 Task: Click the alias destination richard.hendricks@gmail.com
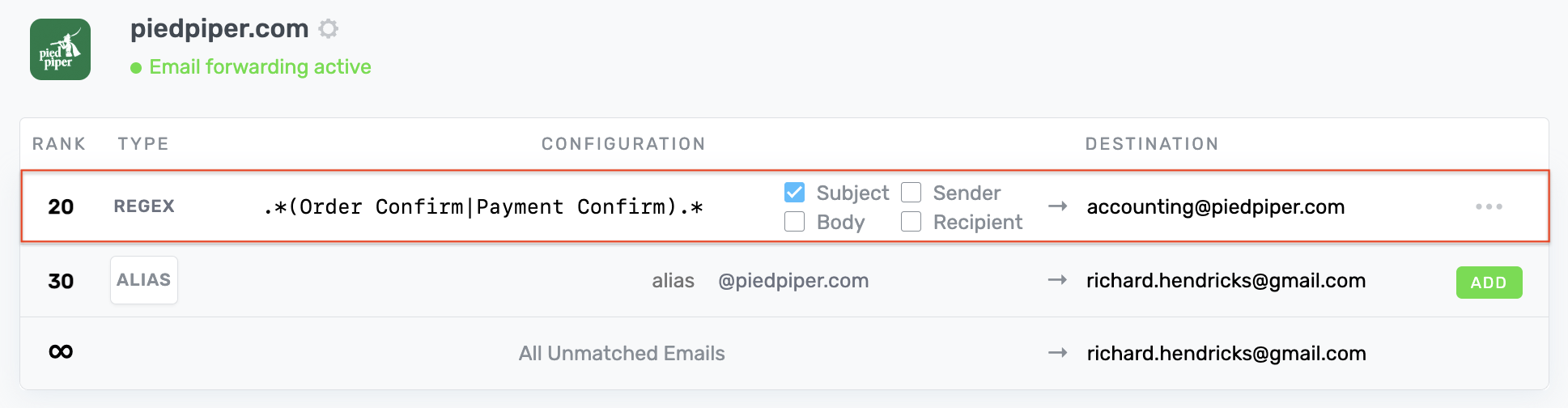[1226, 281]
